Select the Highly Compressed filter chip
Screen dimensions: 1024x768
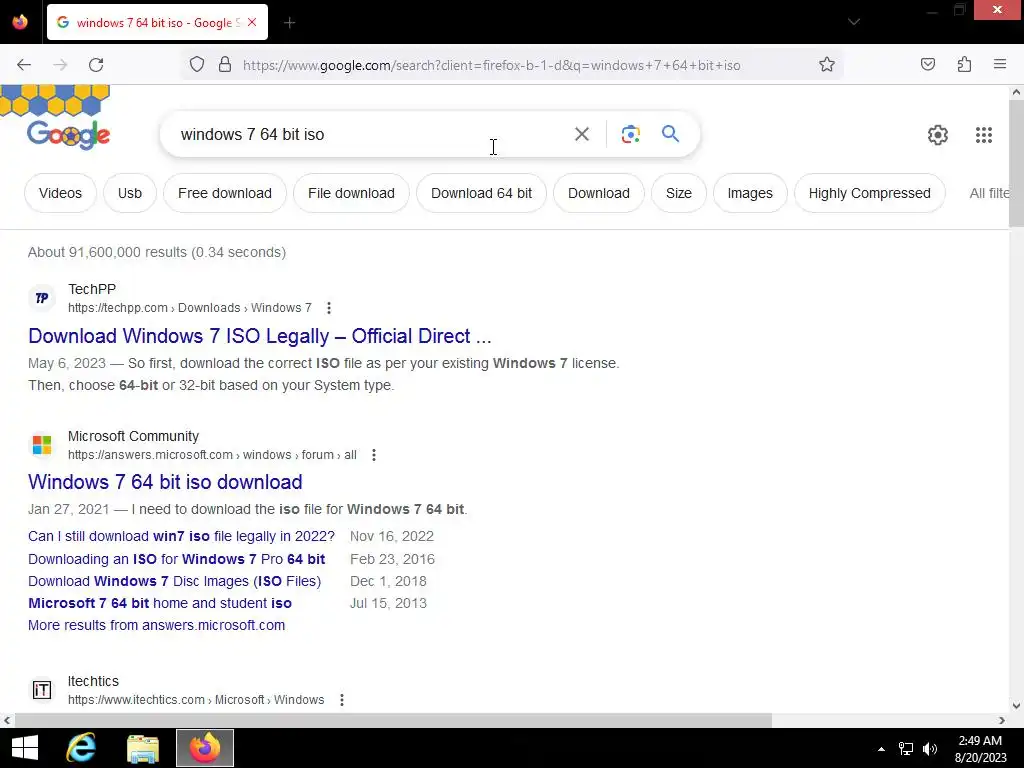[869, 193]
